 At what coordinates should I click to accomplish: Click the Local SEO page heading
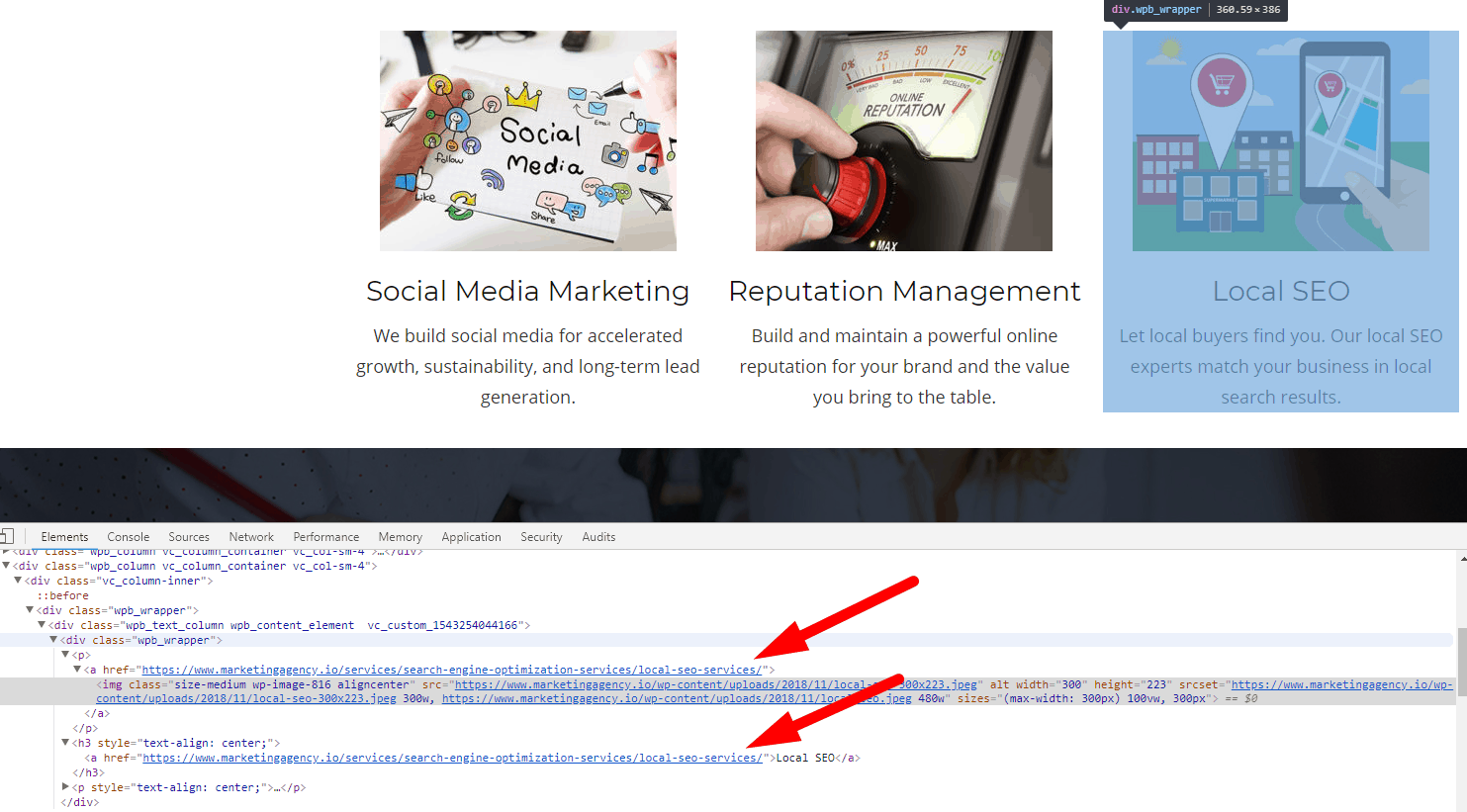pyautogui.click(x=1281, y=290)
